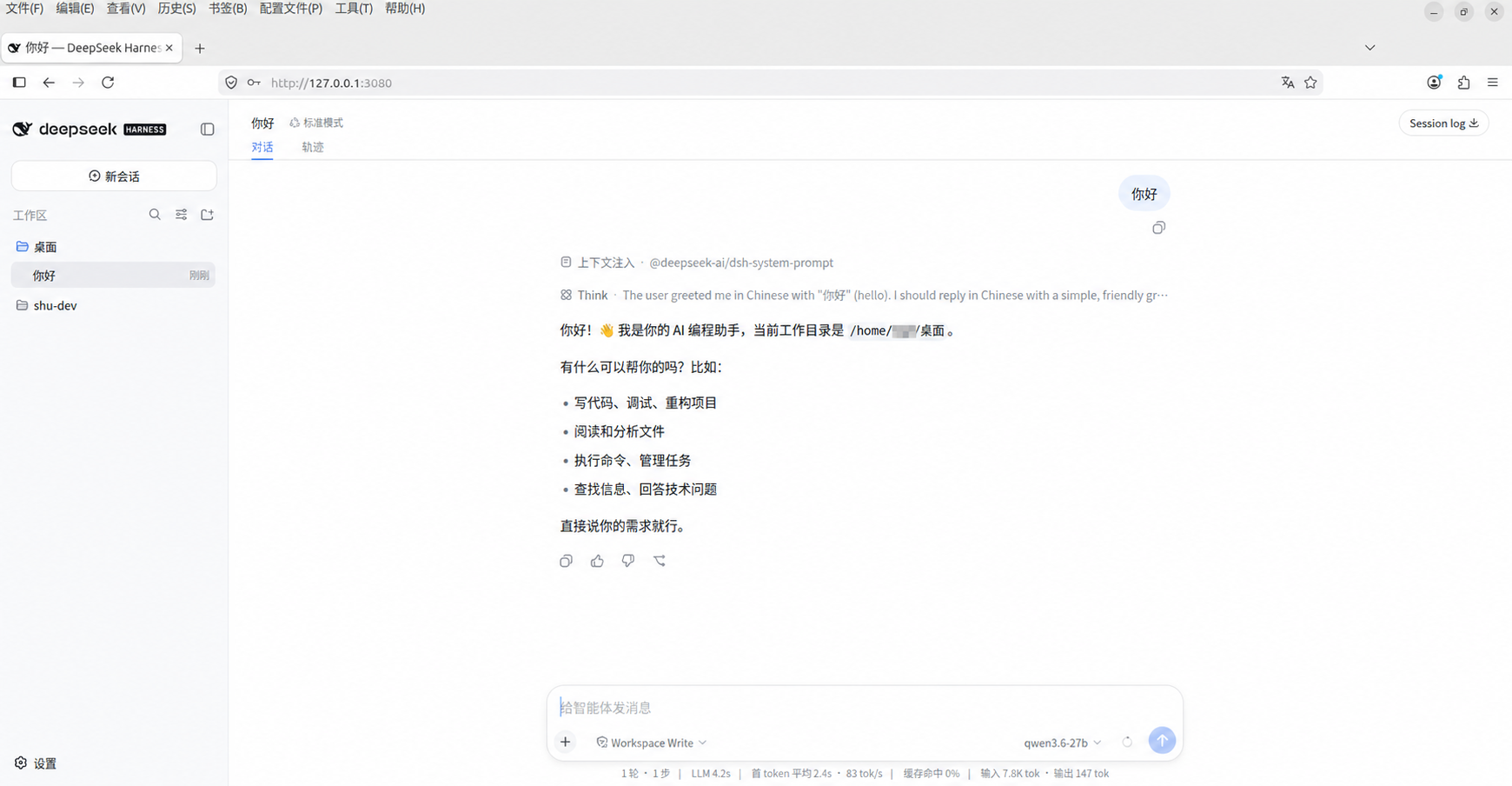The width and height of the screenshot is (1512, 786).
Task: Open the 工作区 filter options icon
Action: coord(181,215)
